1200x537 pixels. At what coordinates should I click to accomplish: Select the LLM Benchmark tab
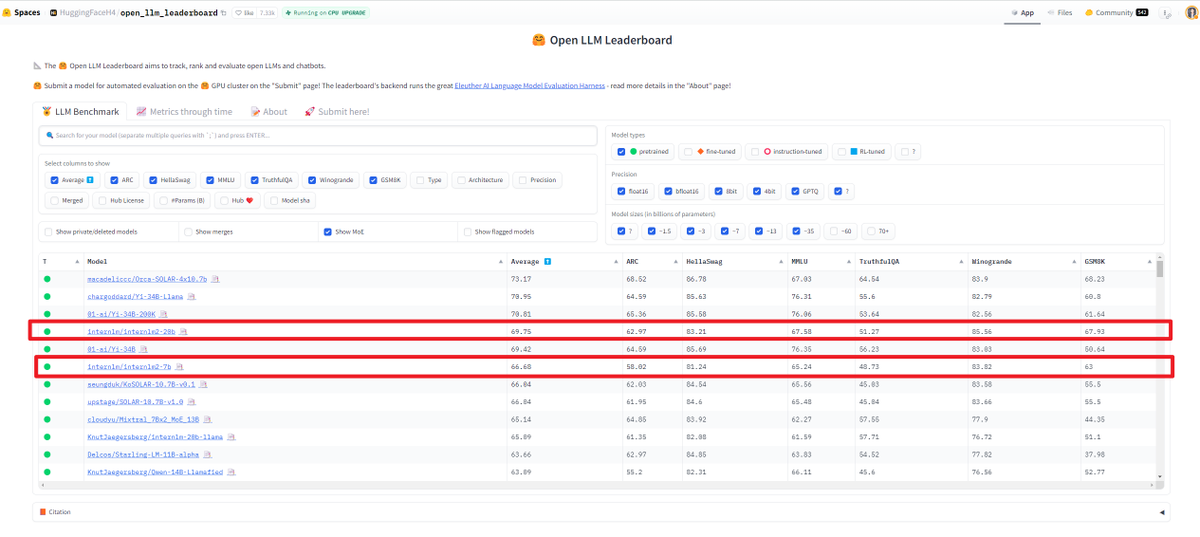[80, 112]
